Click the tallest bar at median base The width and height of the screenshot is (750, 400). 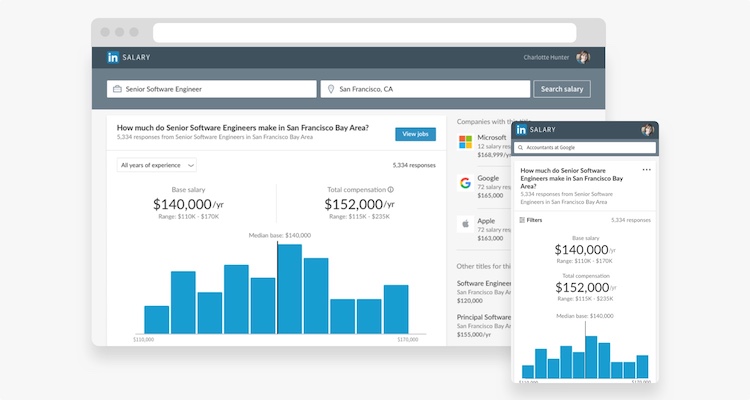290,289
